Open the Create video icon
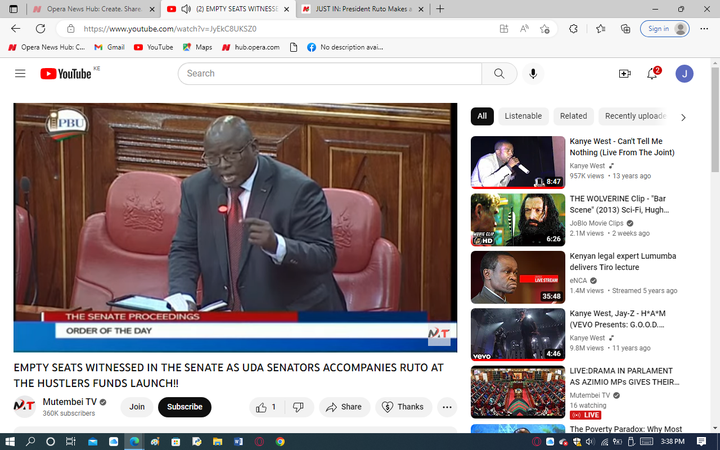Screen dimensions: 720x450 click(x=624, y=73)
